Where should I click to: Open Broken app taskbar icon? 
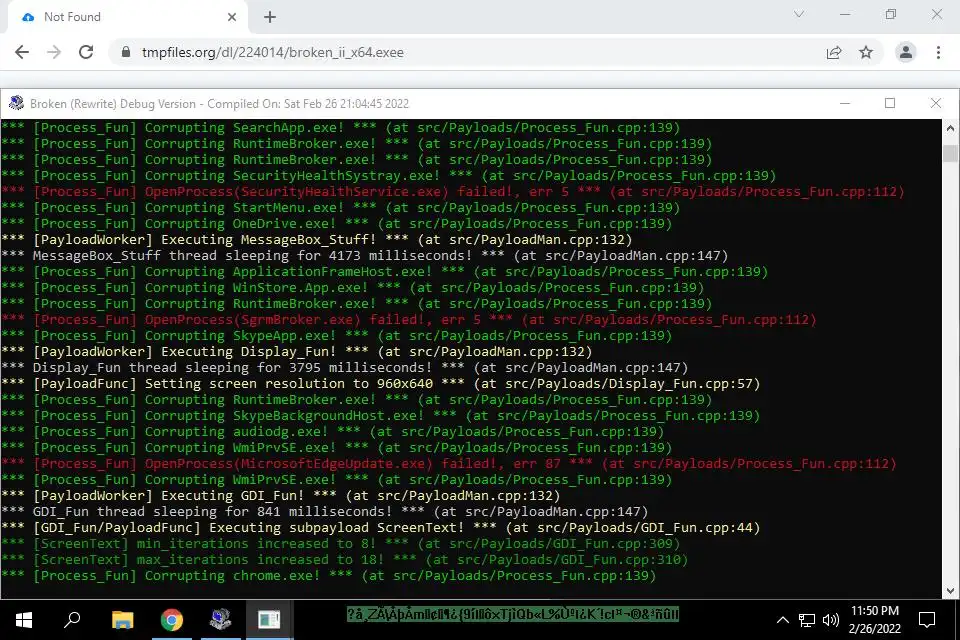tap(220, 620)
